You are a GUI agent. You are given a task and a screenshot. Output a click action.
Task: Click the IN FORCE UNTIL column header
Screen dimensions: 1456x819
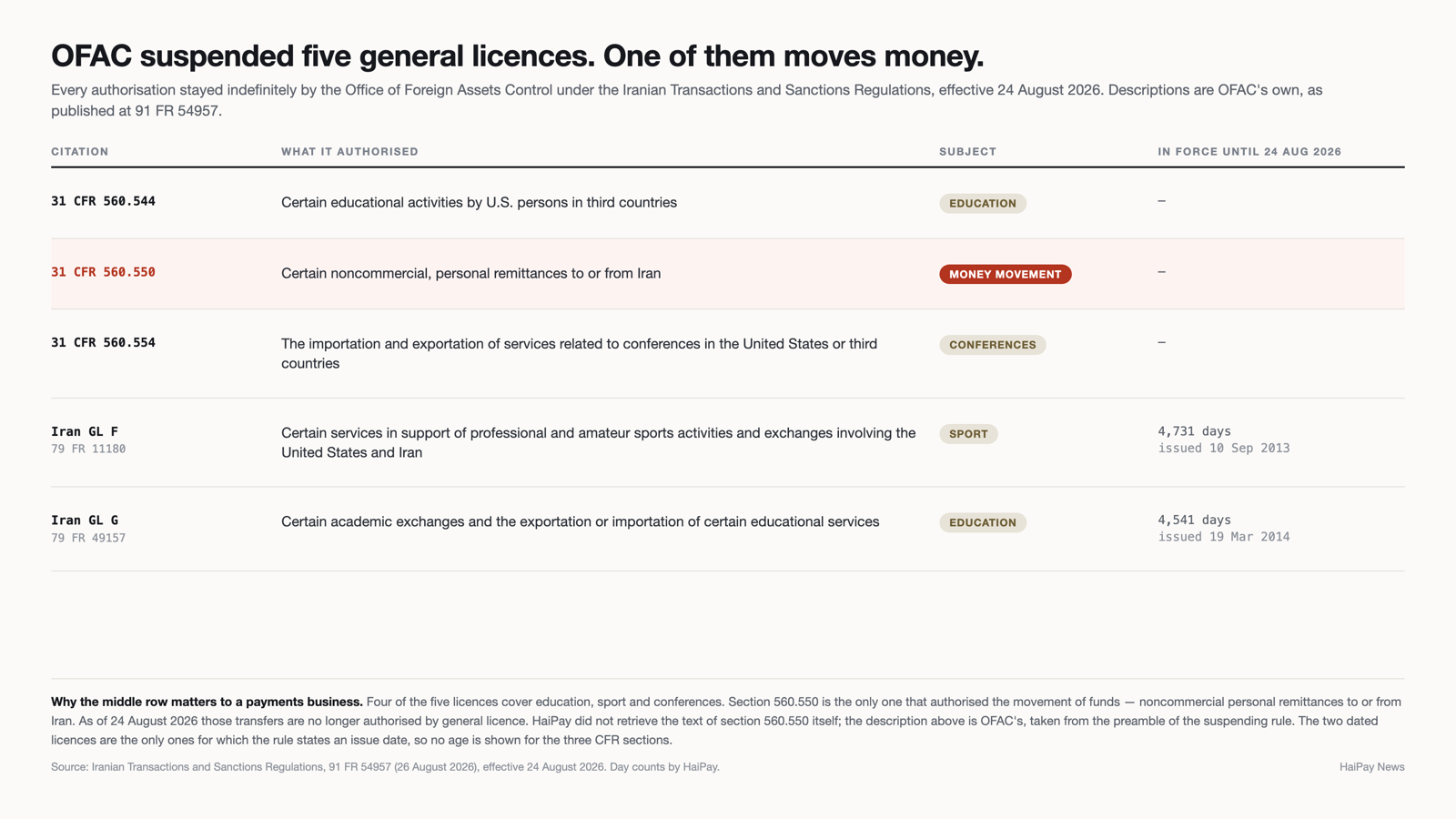tap(1249, 152)
